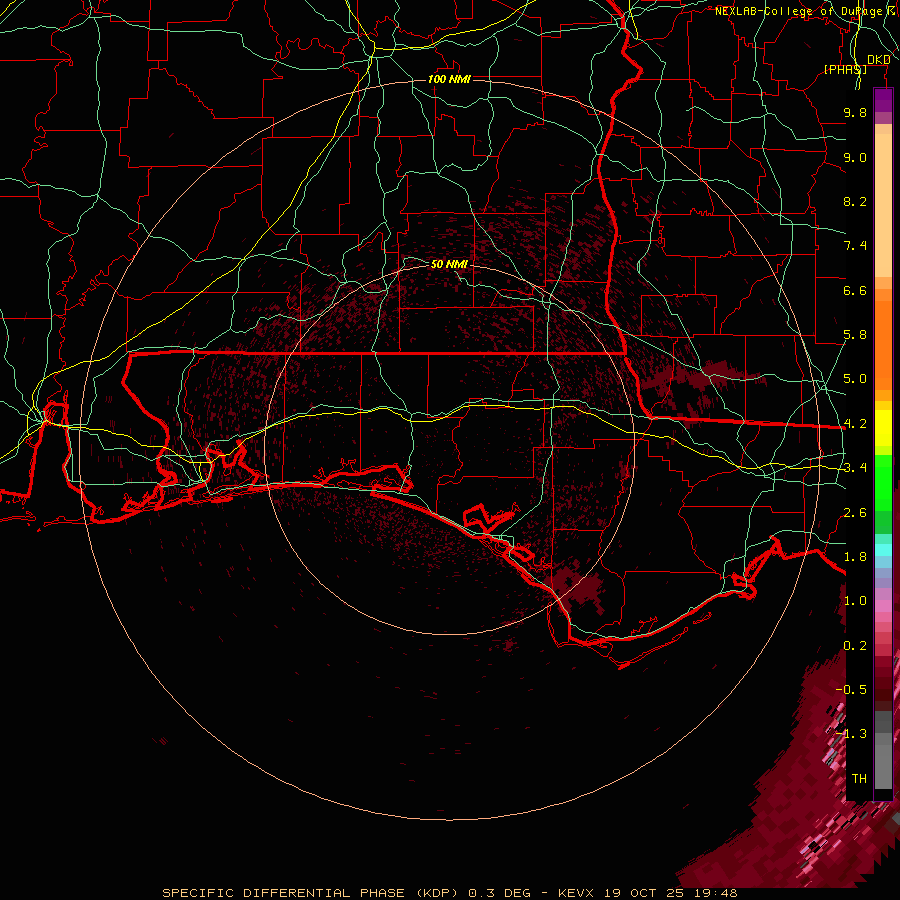Viewport: 900px width, 900px height.
Task: Click the 8.2 value on color scale
Action: pyautogui.click(x=855, y=201)
